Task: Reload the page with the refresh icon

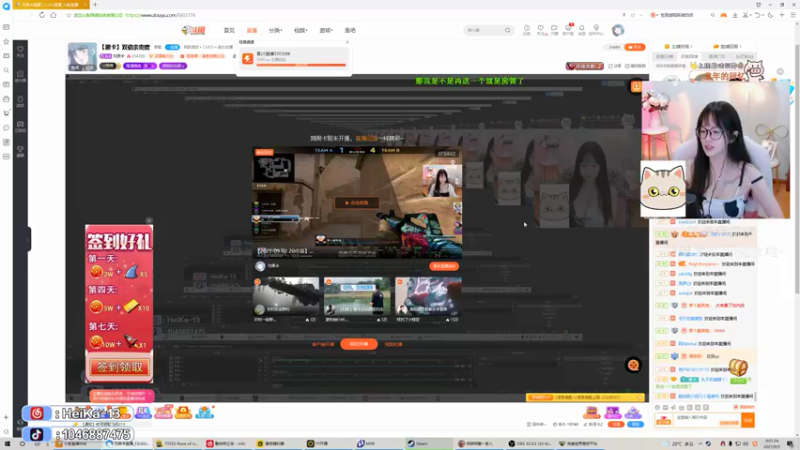Action: [42, 15]
